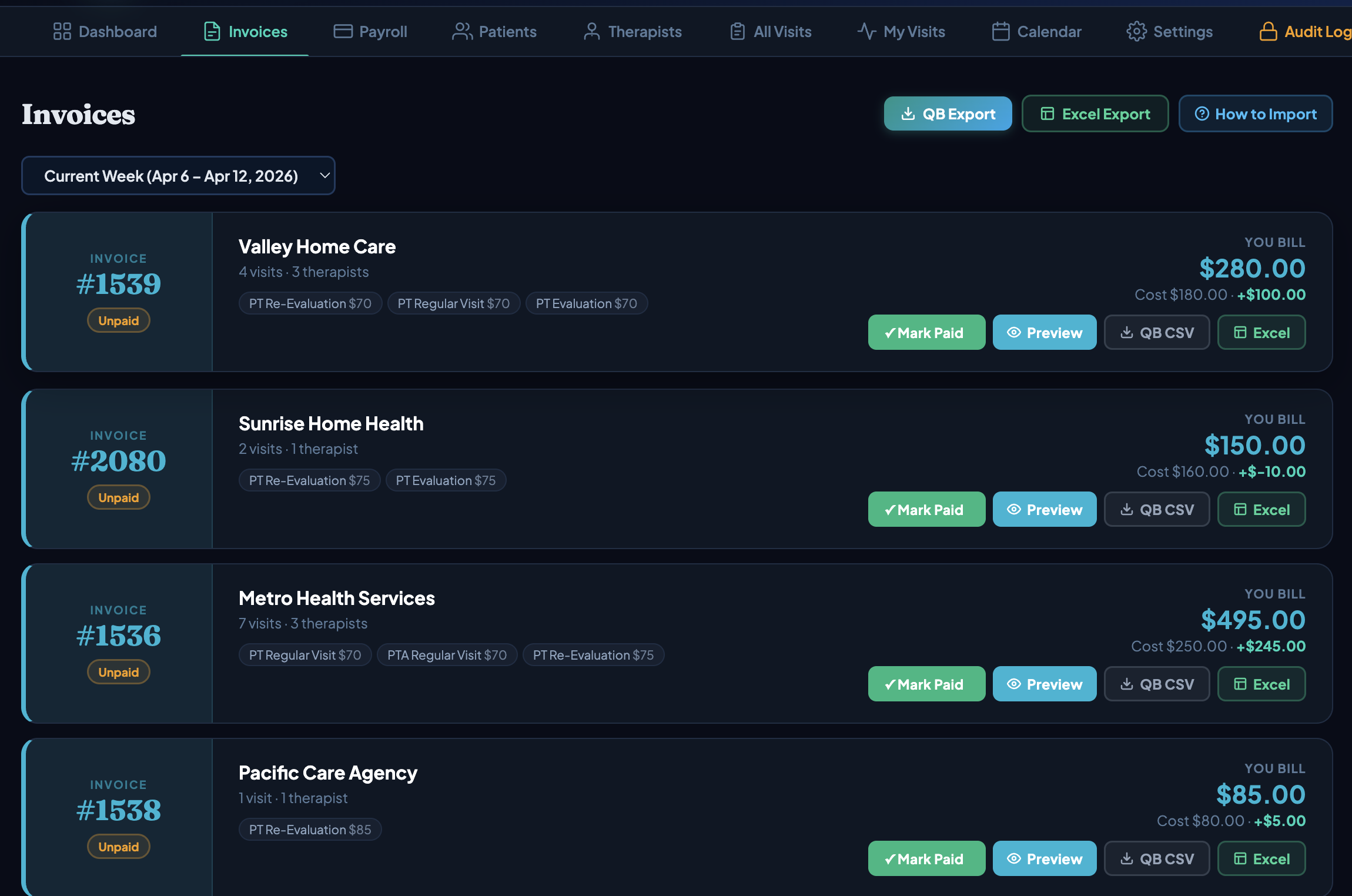The width and height of the screenshot is (1352, 896).
Task: Toggle Unpaid badge on invoice #1536
Action: (119, 672)
